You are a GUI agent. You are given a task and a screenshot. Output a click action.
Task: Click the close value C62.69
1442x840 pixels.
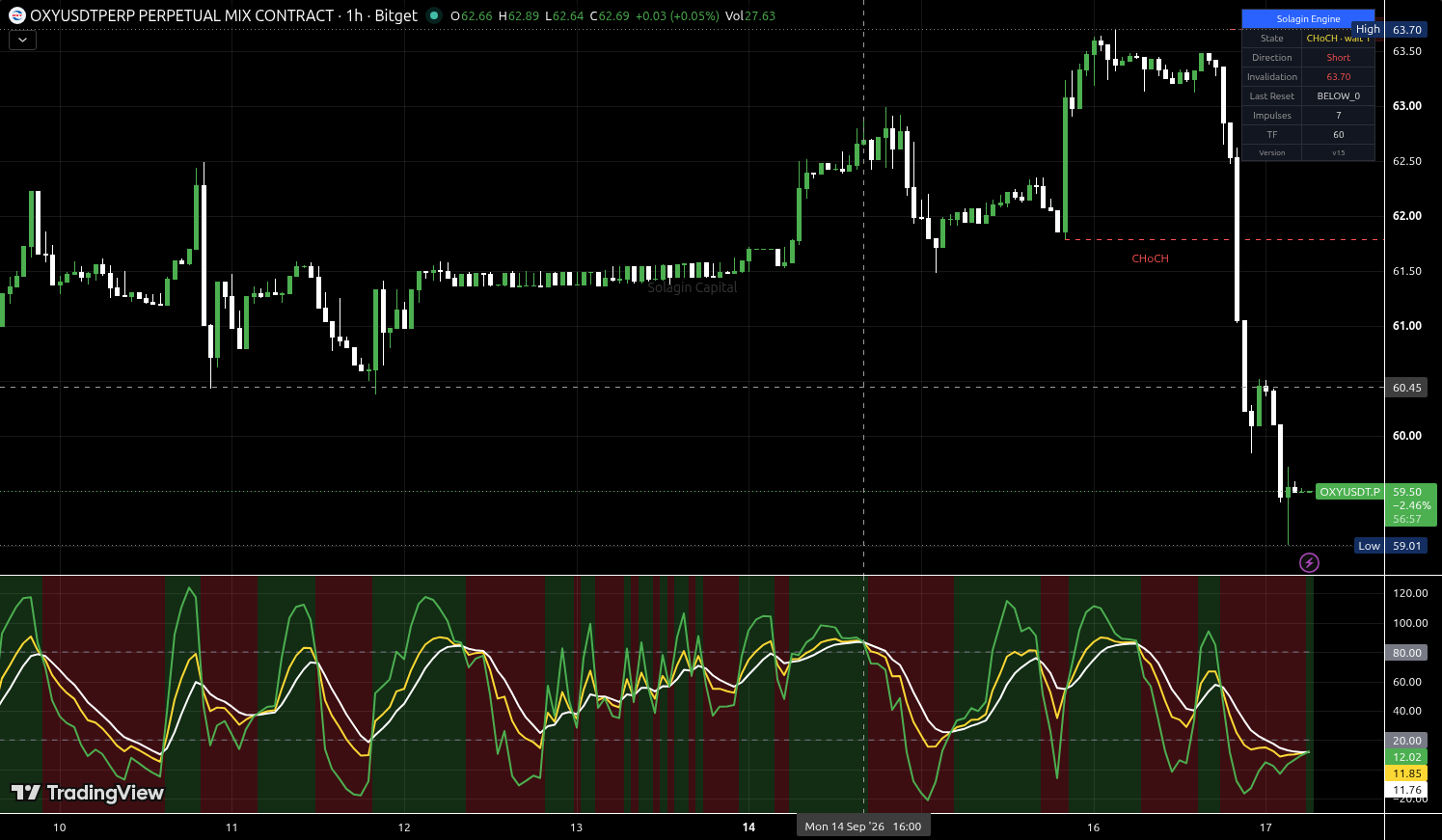pyautogui.click(x=610, y=16)
